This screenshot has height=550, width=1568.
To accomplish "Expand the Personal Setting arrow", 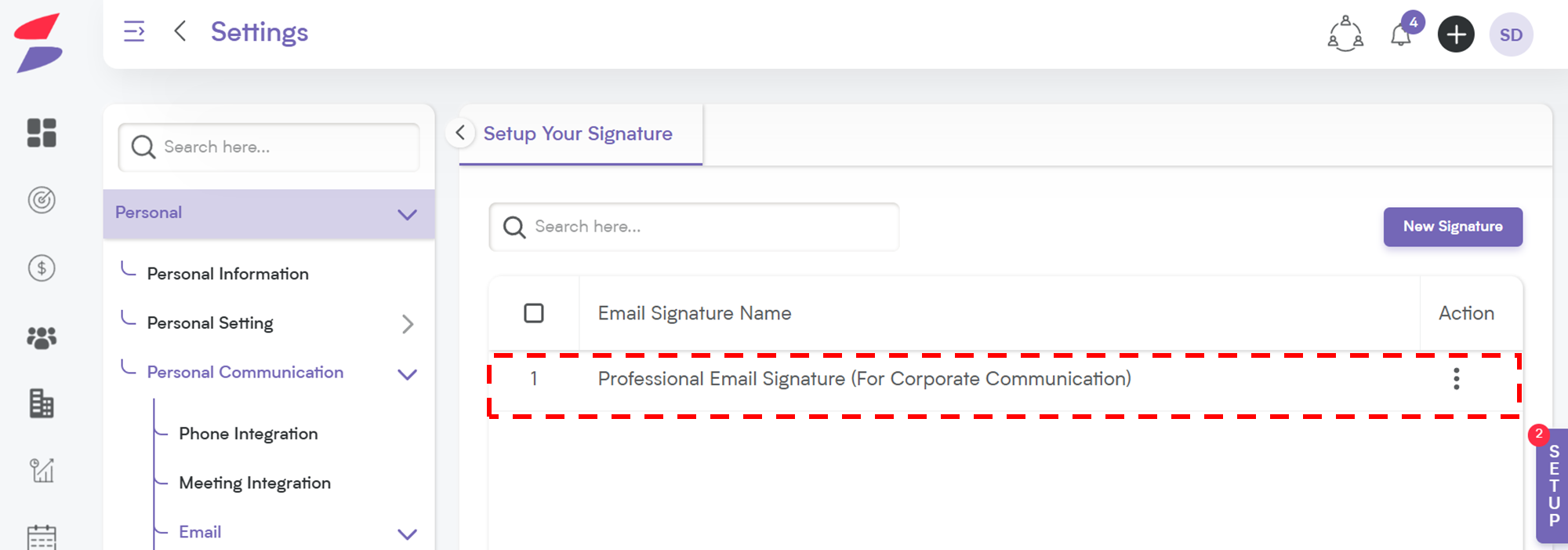I will point(407,324).
